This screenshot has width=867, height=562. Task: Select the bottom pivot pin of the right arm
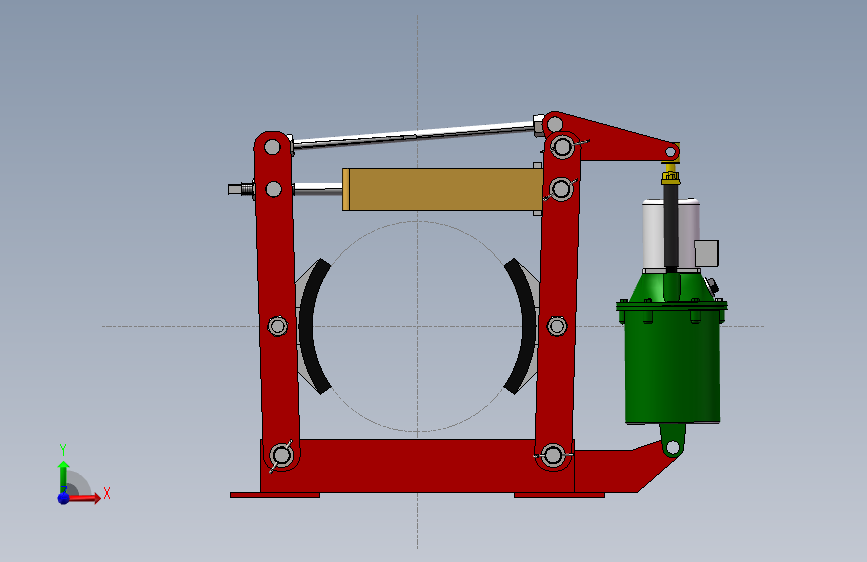point(553,455)
